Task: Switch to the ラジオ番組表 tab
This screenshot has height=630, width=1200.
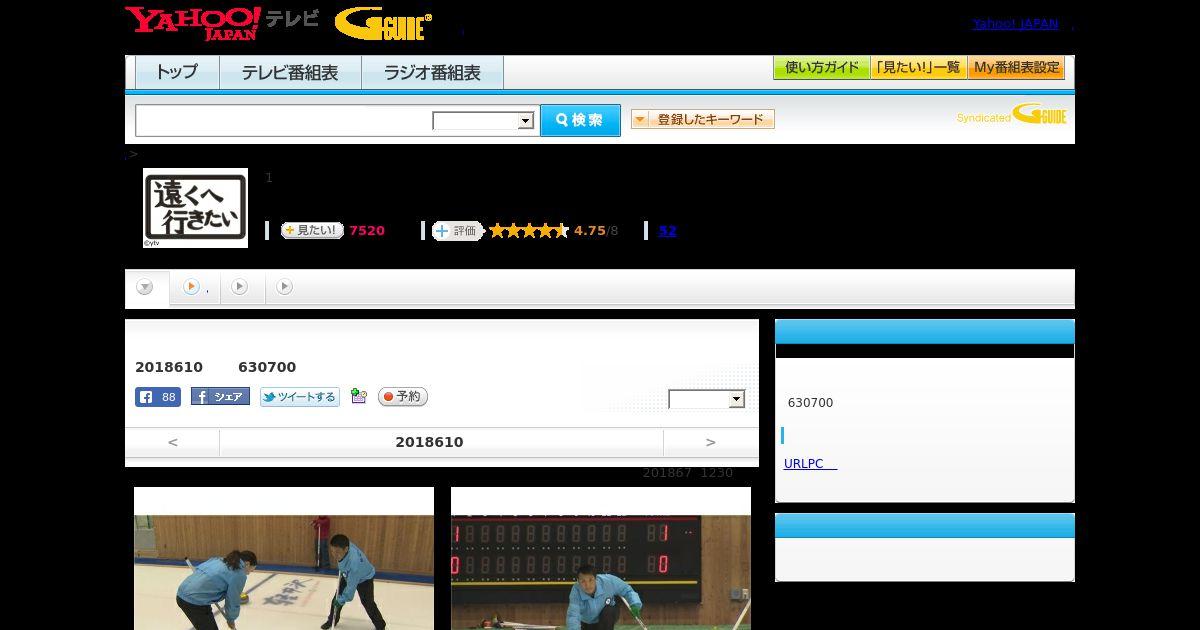Action: click(x=432, y=72)
